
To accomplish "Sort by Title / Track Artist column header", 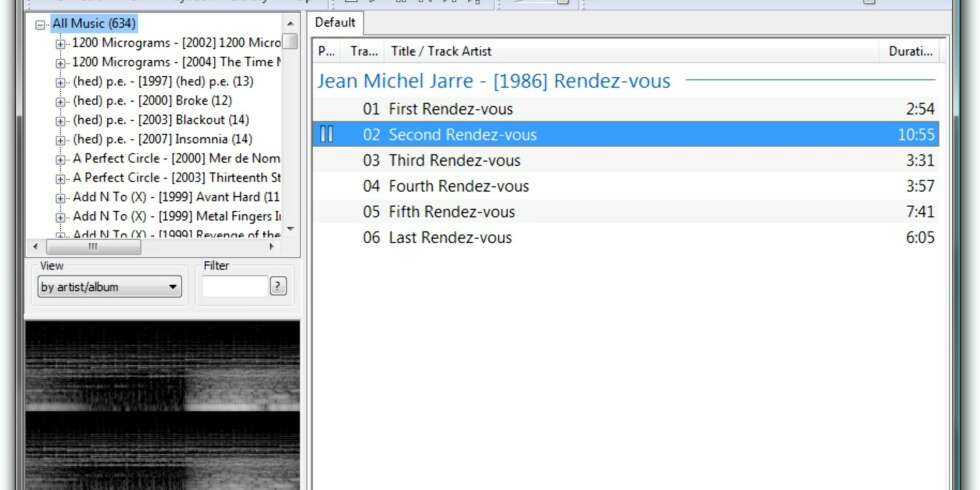I will point(632,51).
